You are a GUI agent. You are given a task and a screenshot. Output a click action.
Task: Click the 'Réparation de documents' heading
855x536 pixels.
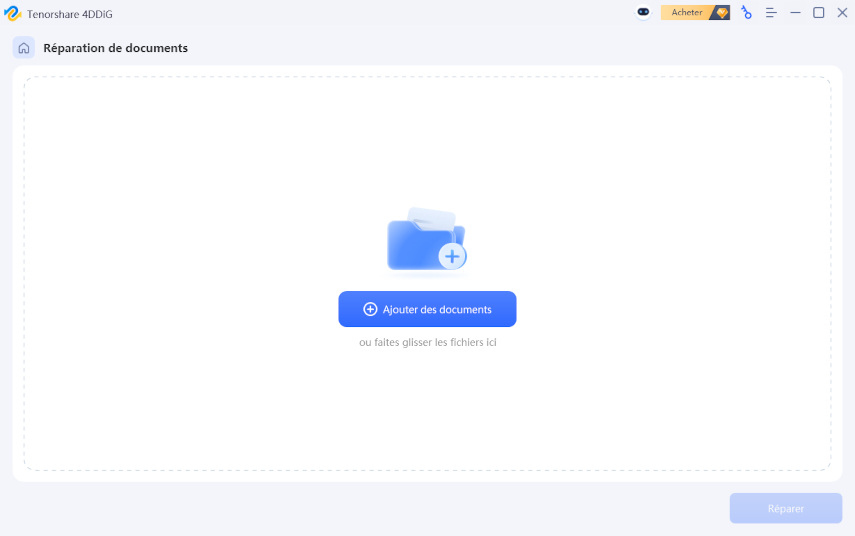116,48
